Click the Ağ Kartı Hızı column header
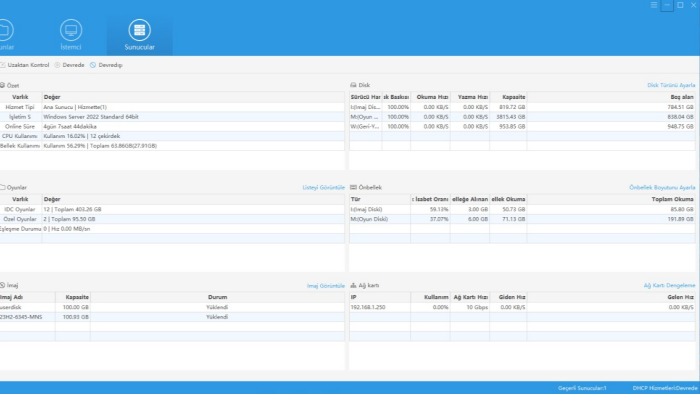 470,297
